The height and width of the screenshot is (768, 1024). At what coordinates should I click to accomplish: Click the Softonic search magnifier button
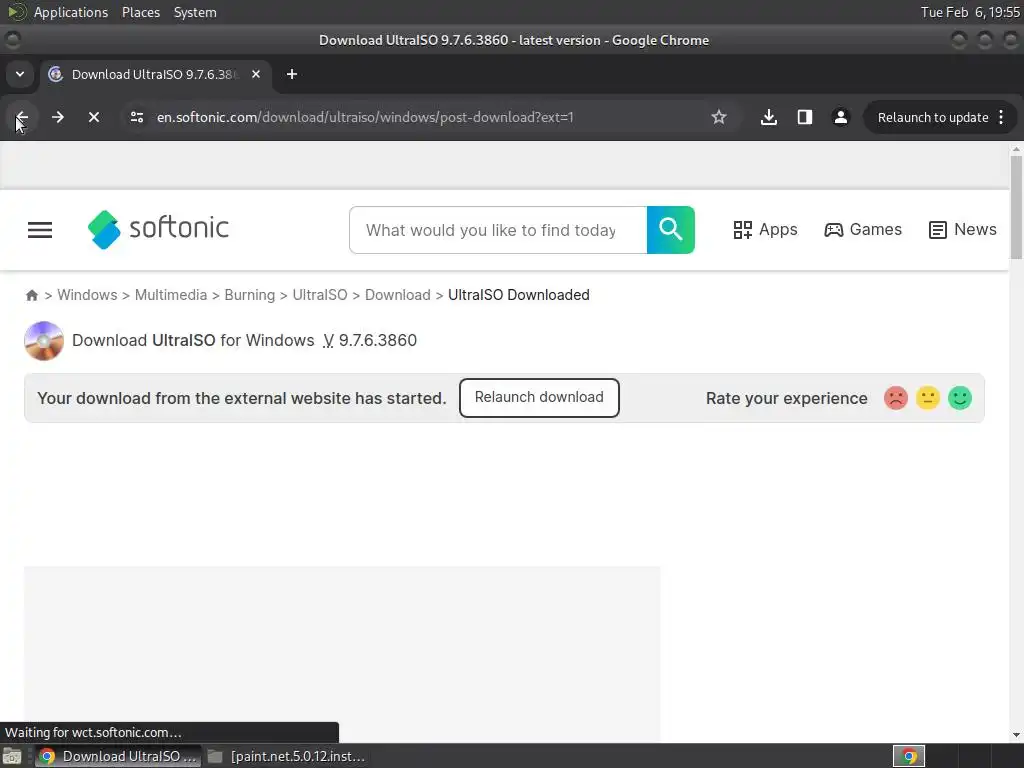(x=671, y=230)
